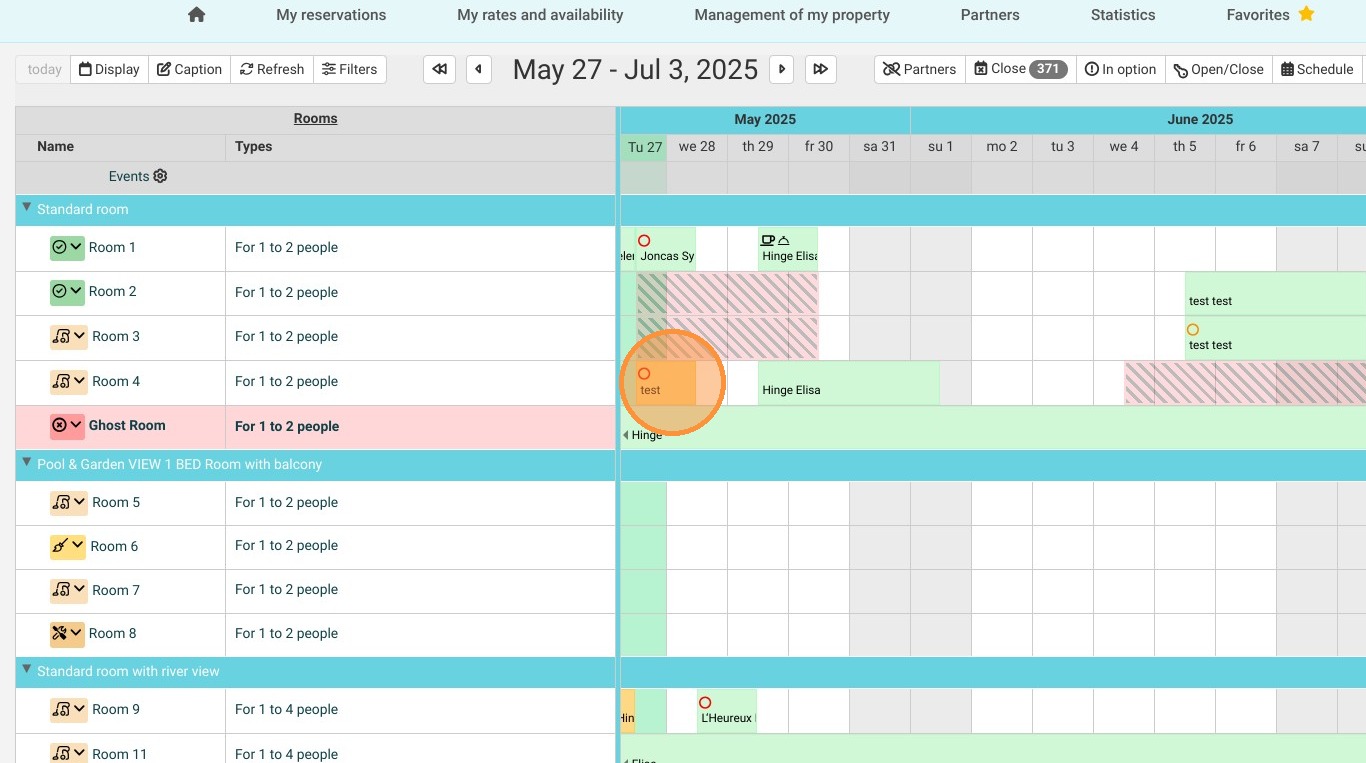Viewport: 1366px width, 763px height.
Task: Collapse Pool & Garden VIEW room group
Action: tap(27, 463)
